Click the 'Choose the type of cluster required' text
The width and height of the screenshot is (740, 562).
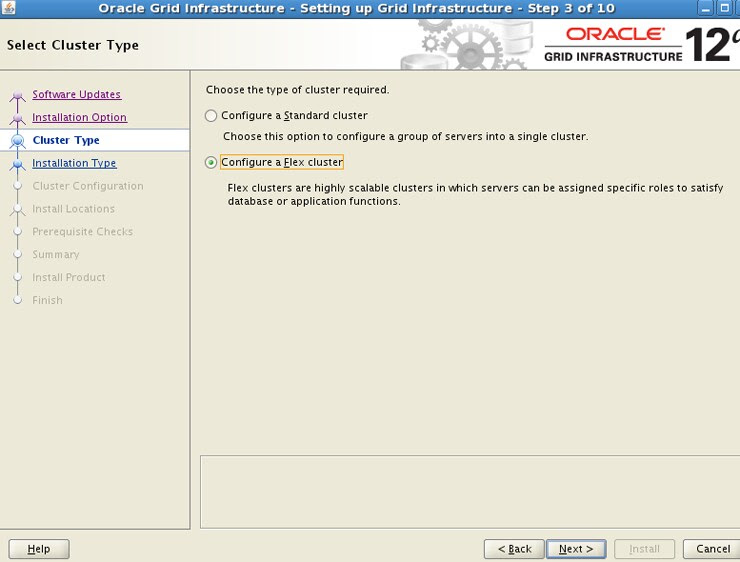pos(297,90)
